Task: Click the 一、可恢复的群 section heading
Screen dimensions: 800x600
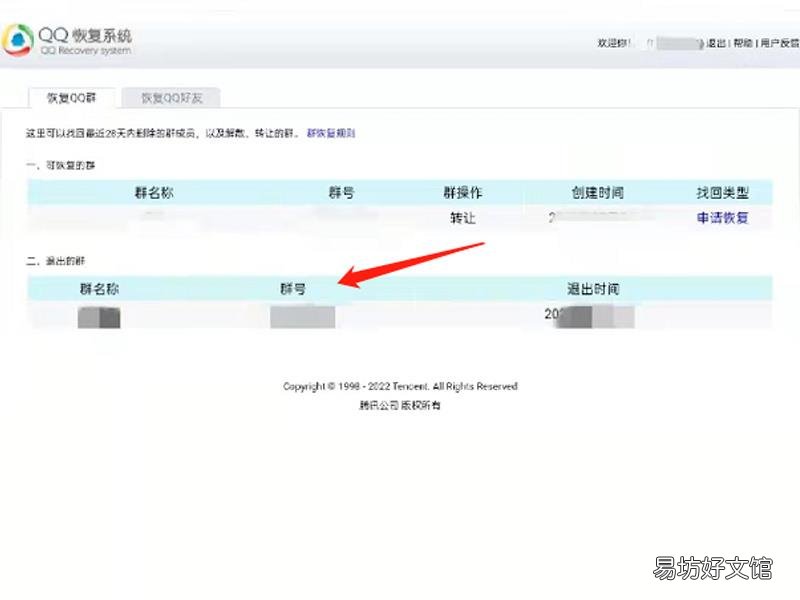Action: click(x=61, y=165)
